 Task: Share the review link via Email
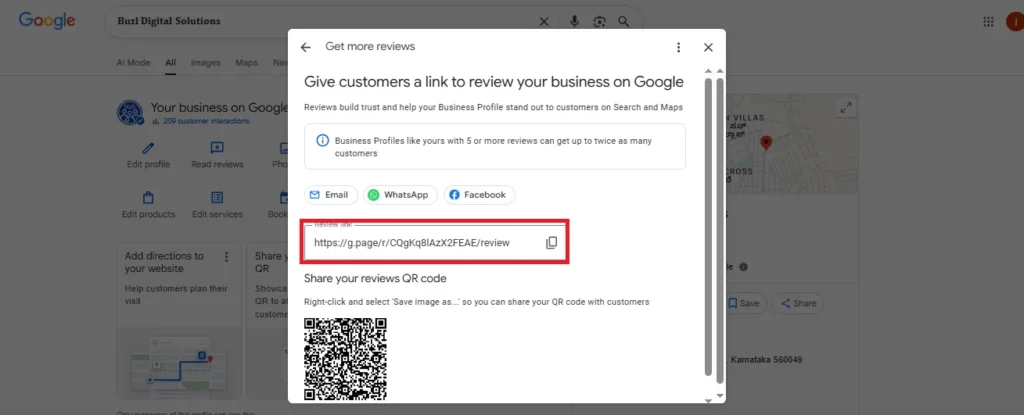(x=331, y=195)
